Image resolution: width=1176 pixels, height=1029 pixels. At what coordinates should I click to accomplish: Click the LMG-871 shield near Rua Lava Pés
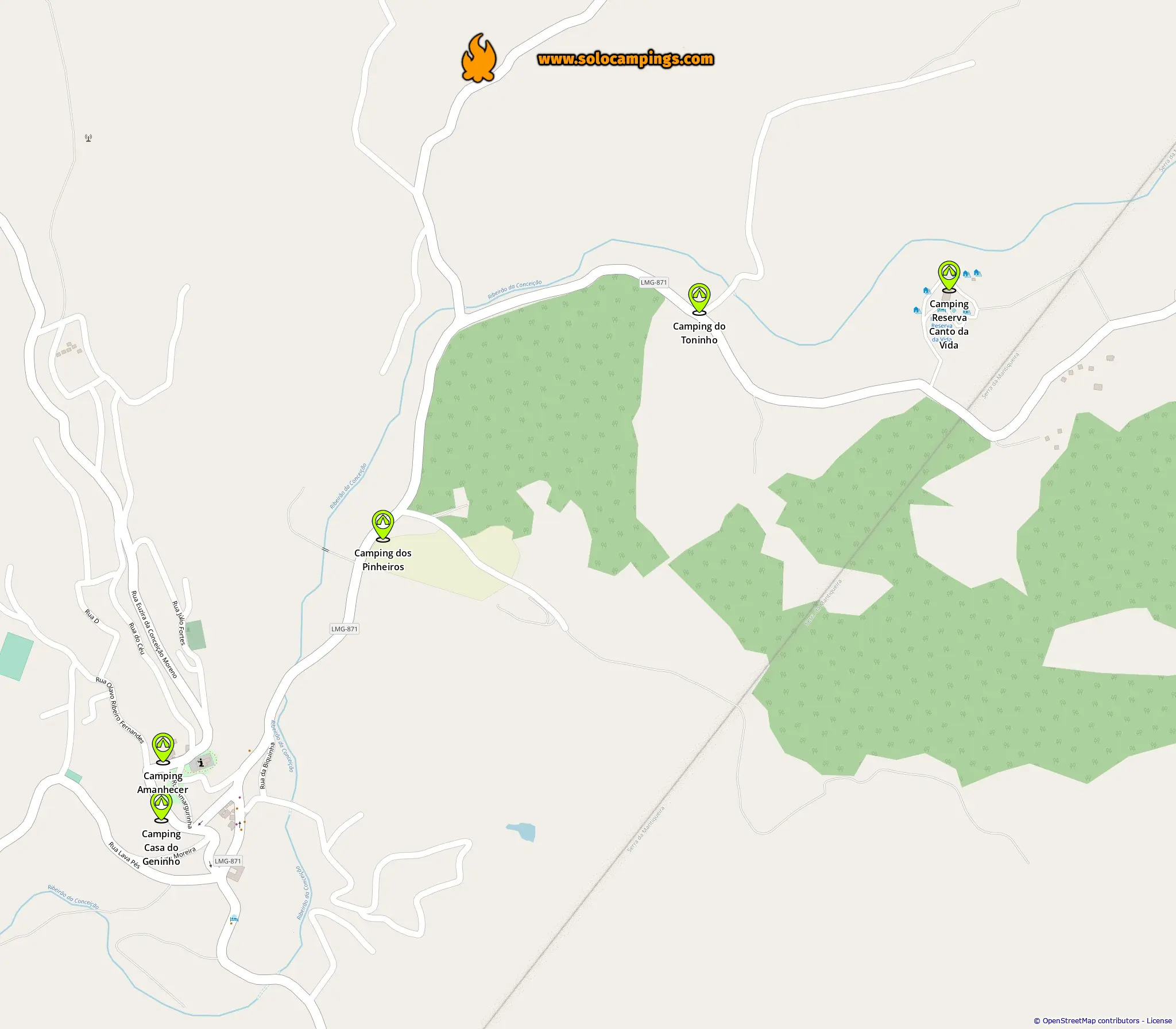[227, 861]
